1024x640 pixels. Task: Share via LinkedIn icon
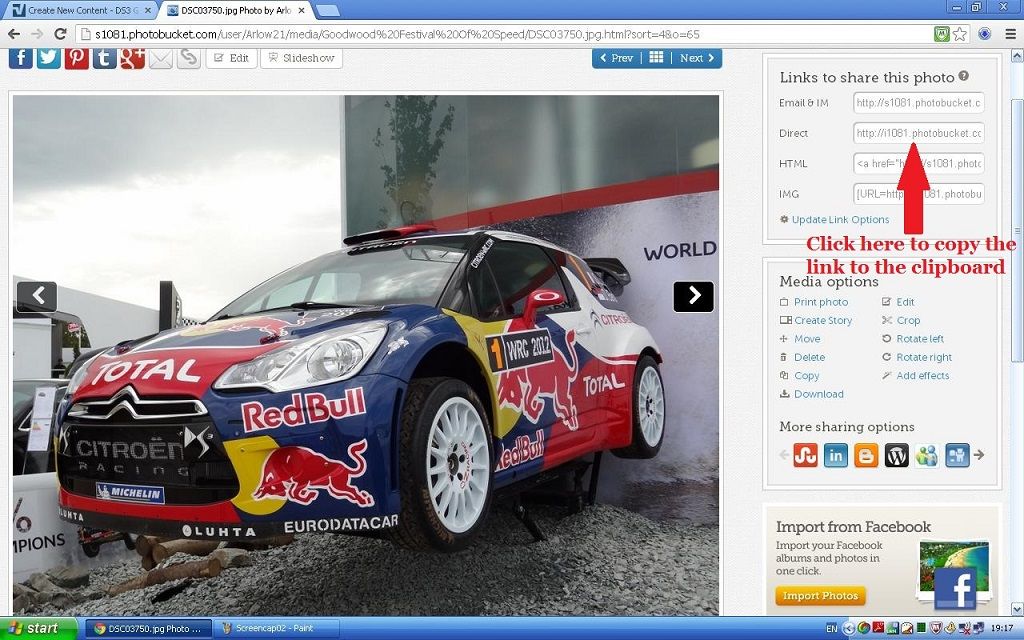click(836, 455)
